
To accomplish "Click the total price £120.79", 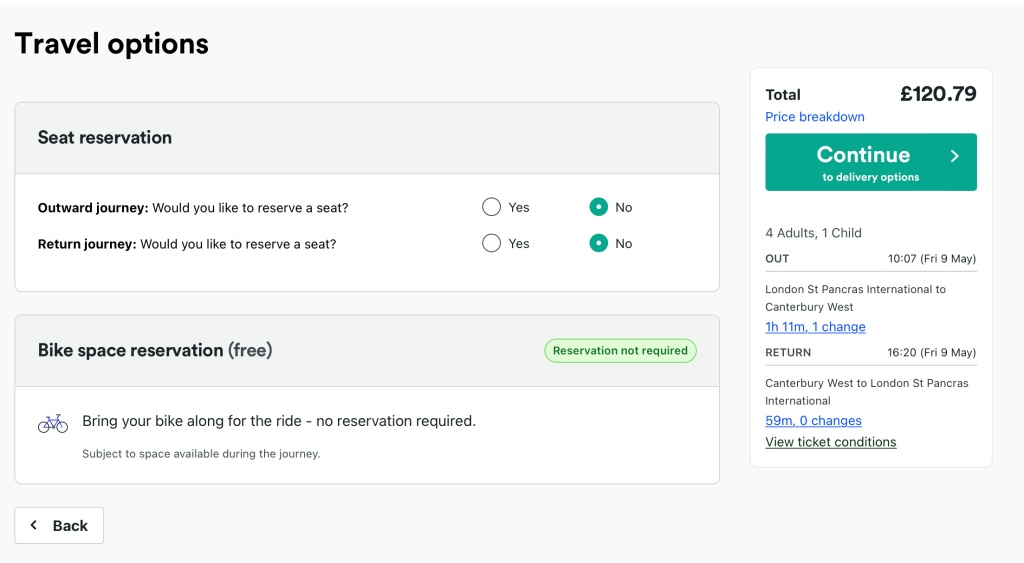I will 938,94.
